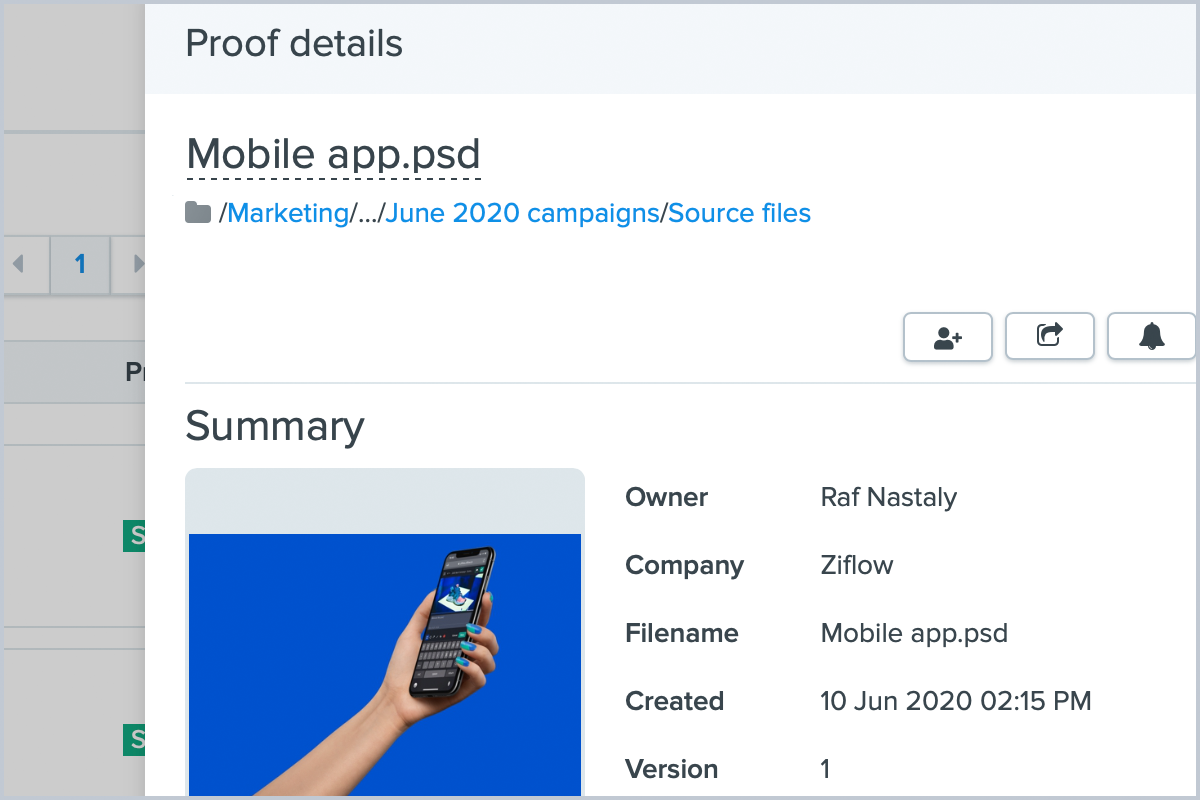Go to next page with right arrow
1200x800 pixels.
(x=138, y=265)
